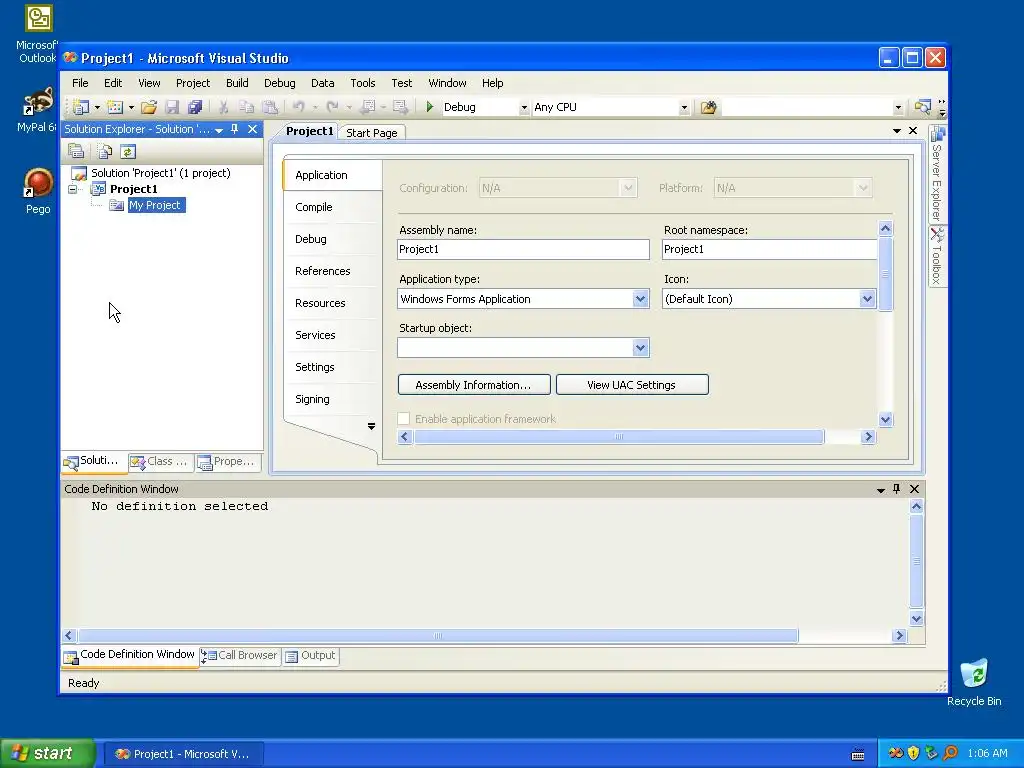Collapse the Project1 tree node

(x=72, y=189)
